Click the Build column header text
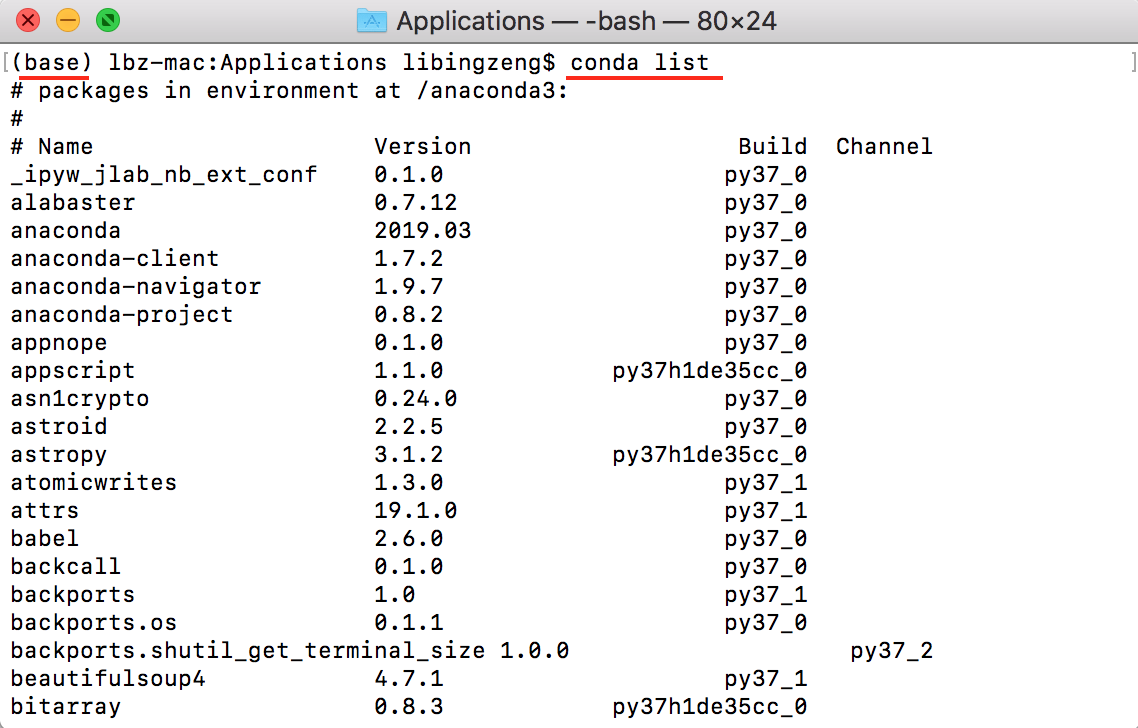 (772, 146)
